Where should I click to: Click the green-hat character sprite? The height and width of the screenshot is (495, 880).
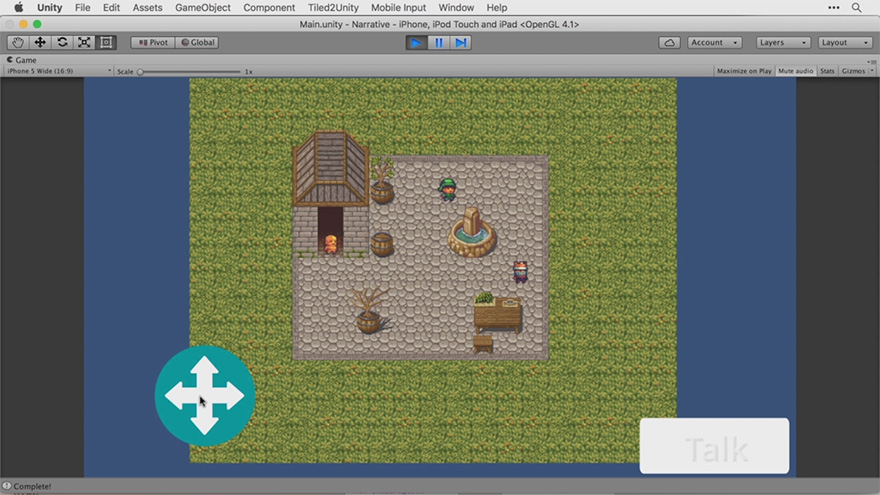coord(448,190)
